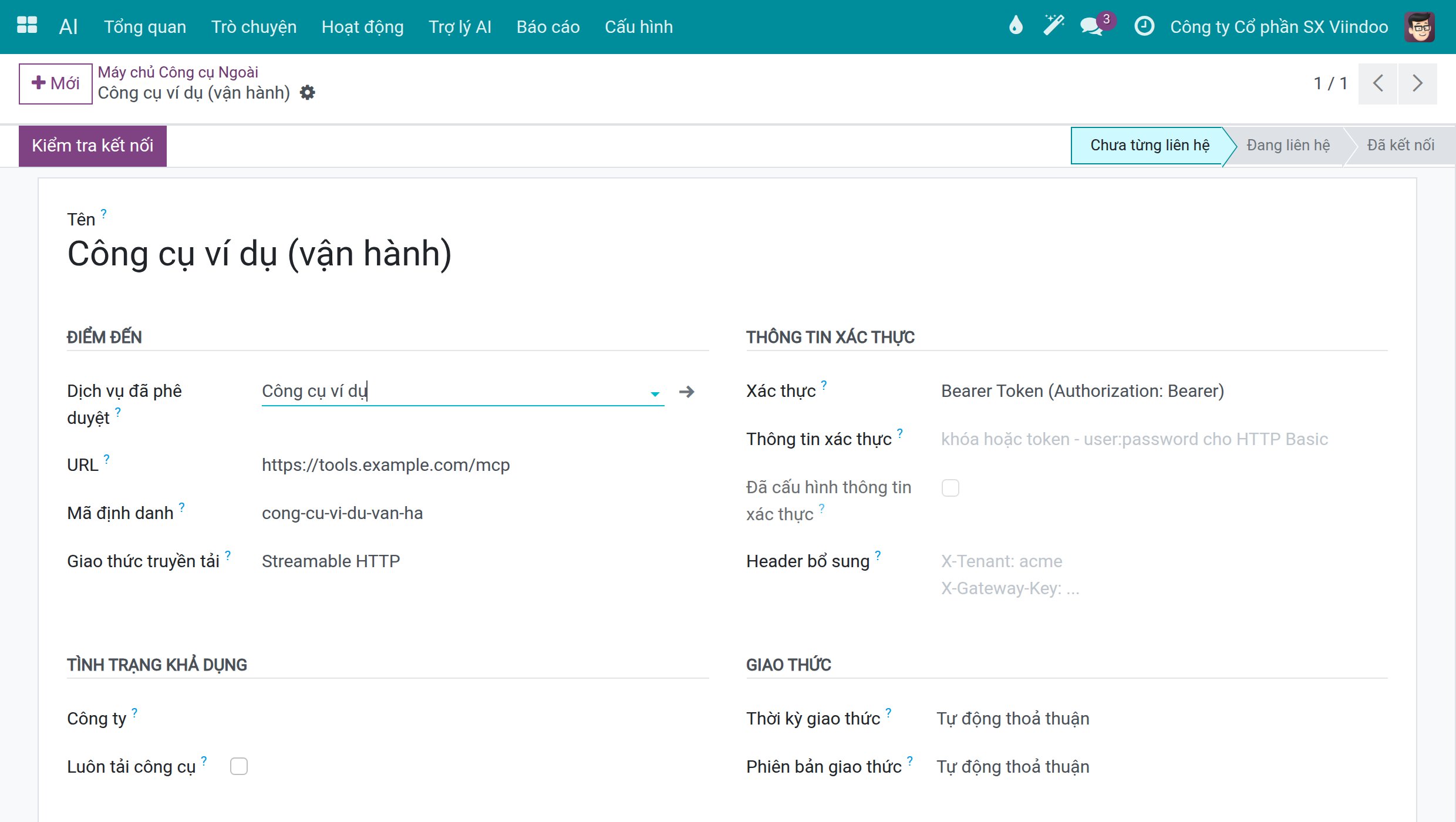Show help tooltip for Thời kỳ giao thức
The height and width of the screenshot is (822, 1456).
tap(888, 712)
